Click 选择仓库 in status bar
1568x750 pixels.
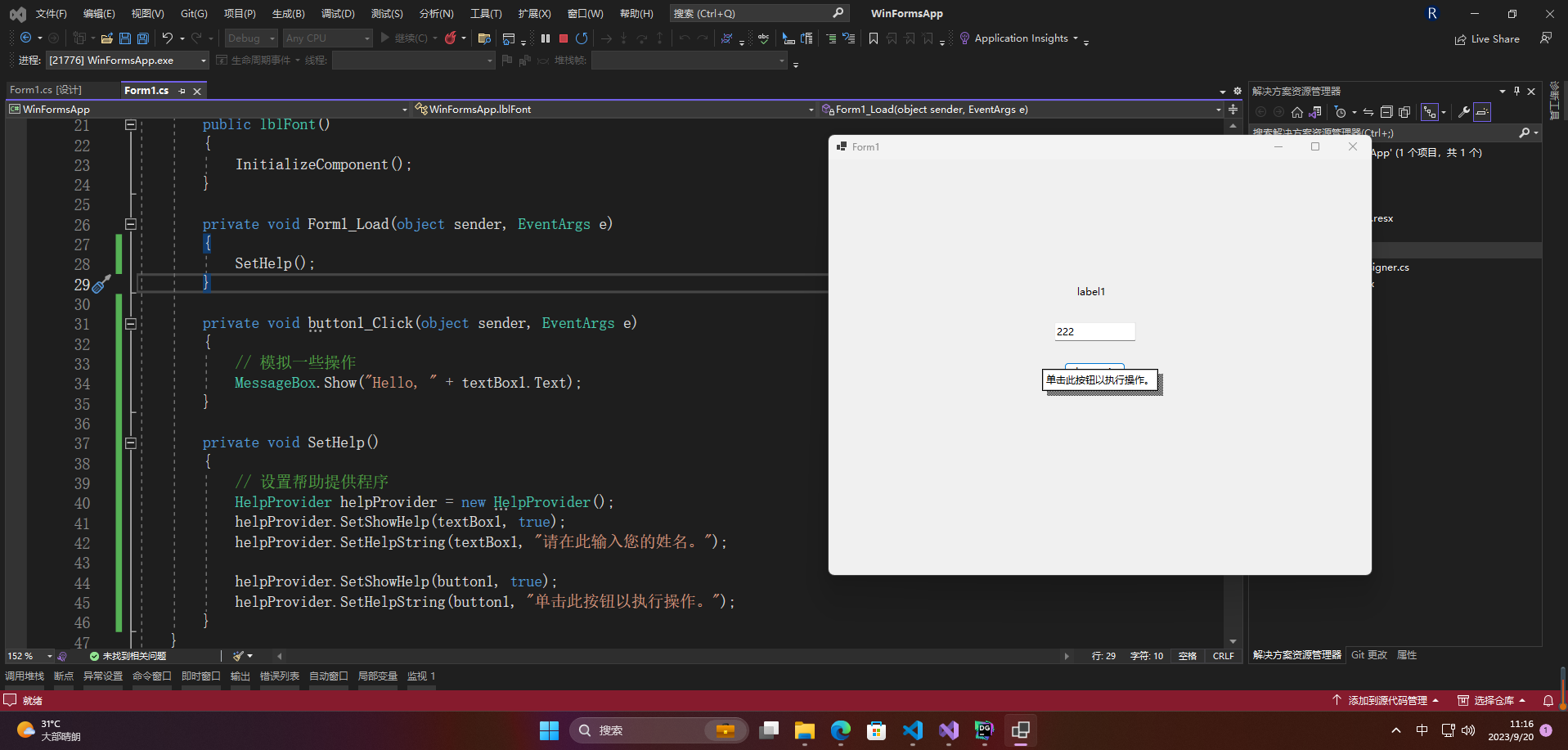pyautogui.click(x=1493, y=701)
